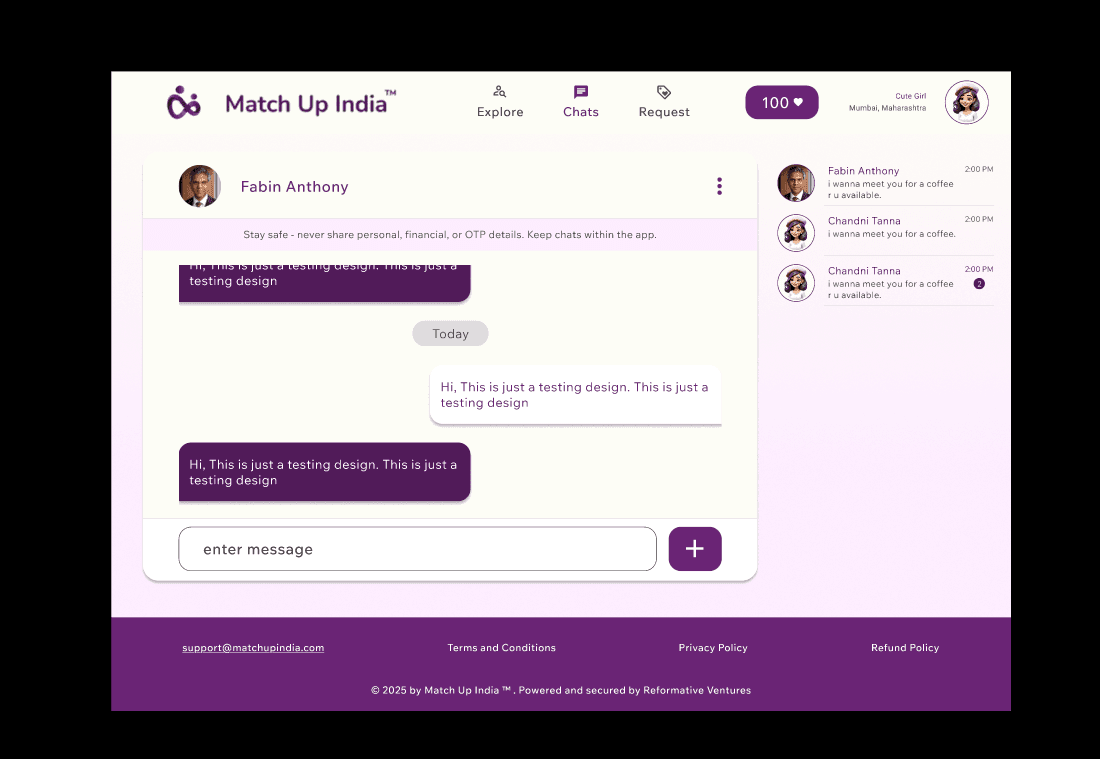Click the enter message input field
Image resolution: width=1100 pixels, height=759 pixels.
[417, 549]
